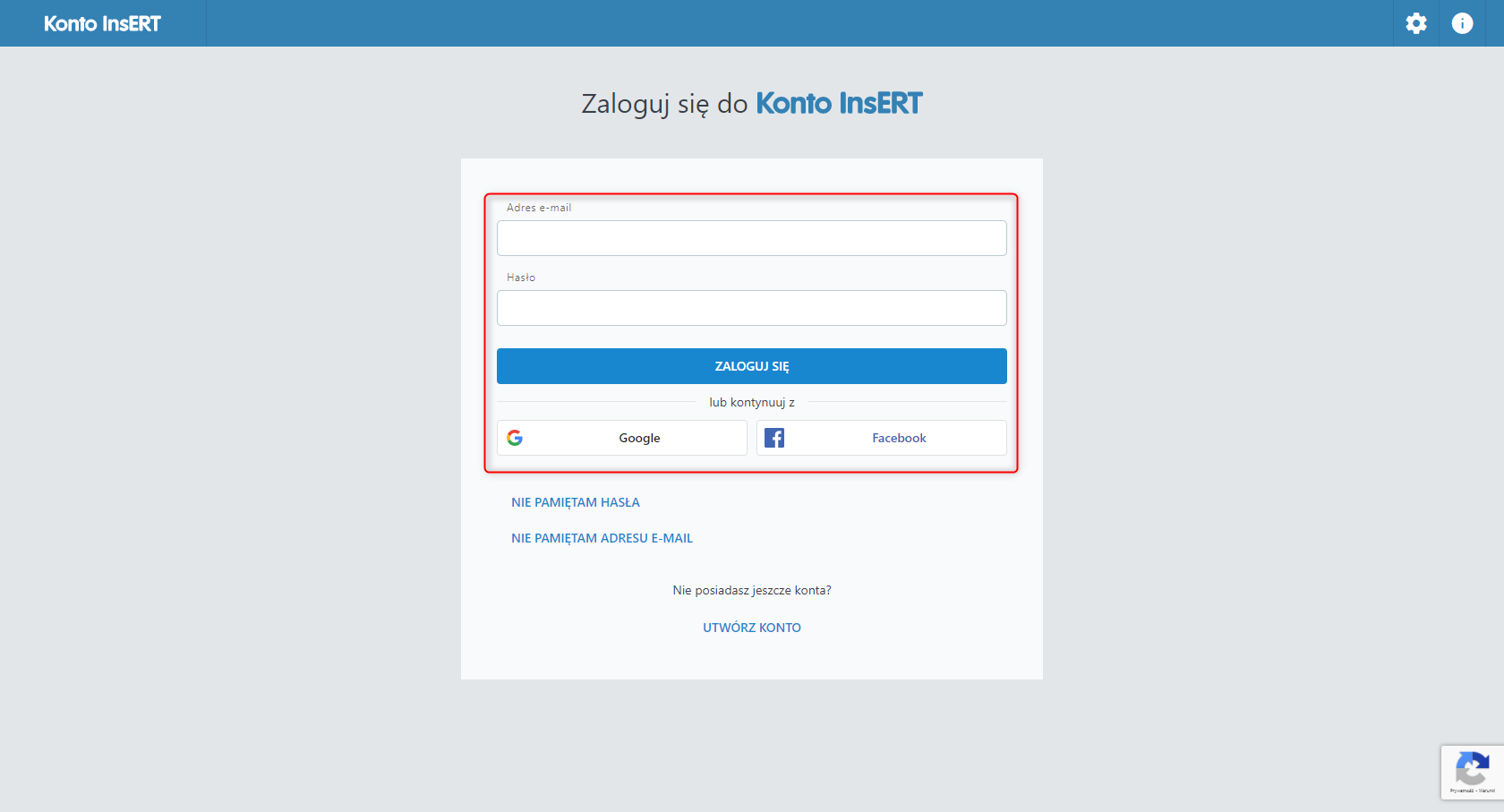This screenshot has height=812, width=1504.
Task: Click the 'lub kontynuuj z' text
Action: 752,402
